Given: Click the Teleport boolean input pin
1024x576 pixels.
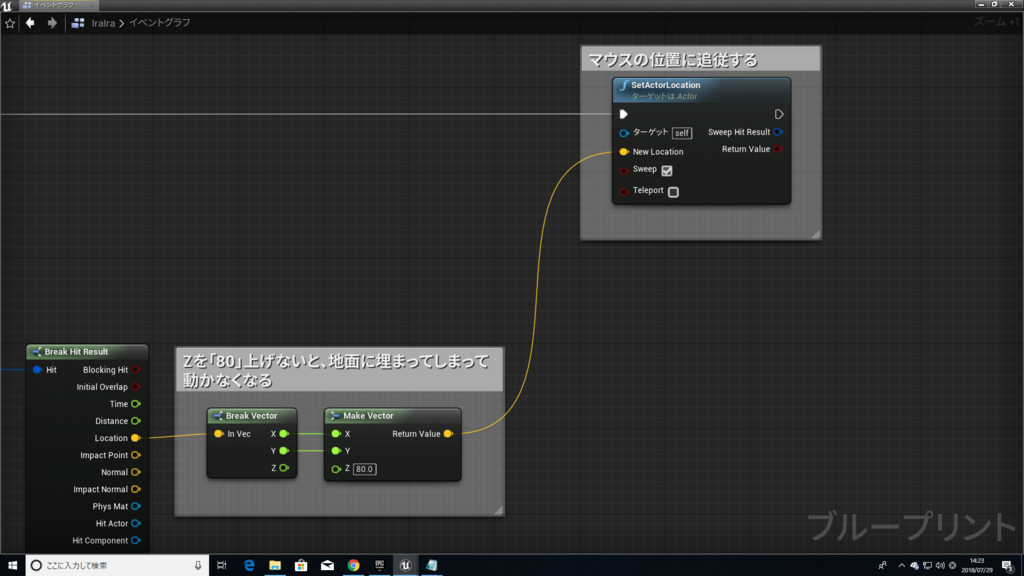Looking at the screenshot, I should 624,191.
